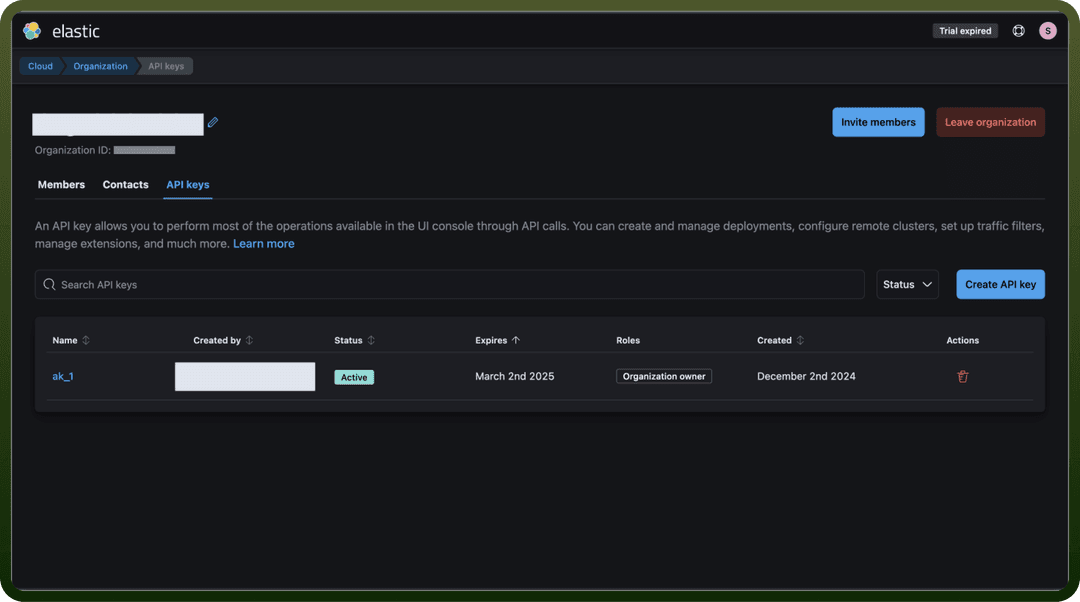The height and width of the screenshot is (602, 1080).
Task: Click the elastic wordmark text
Action: tap(76, 31)
